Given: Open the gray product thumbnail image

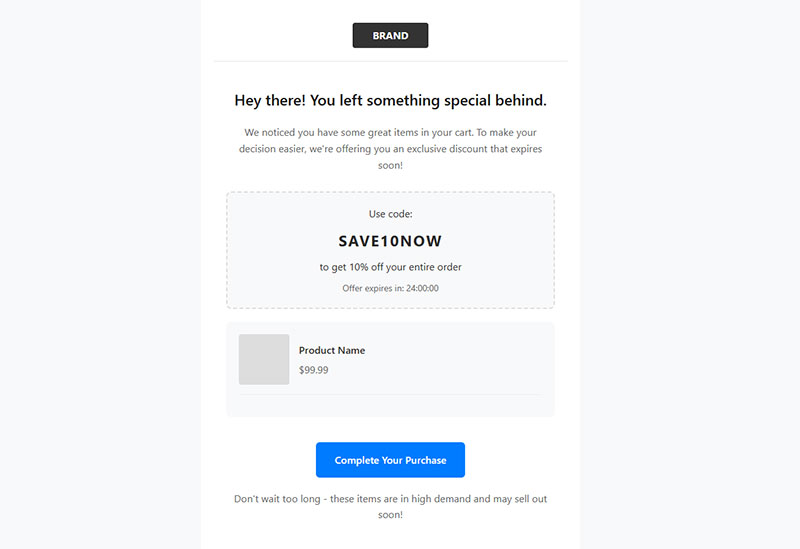Looking at the screenshot, I should (x=264, y=359).
